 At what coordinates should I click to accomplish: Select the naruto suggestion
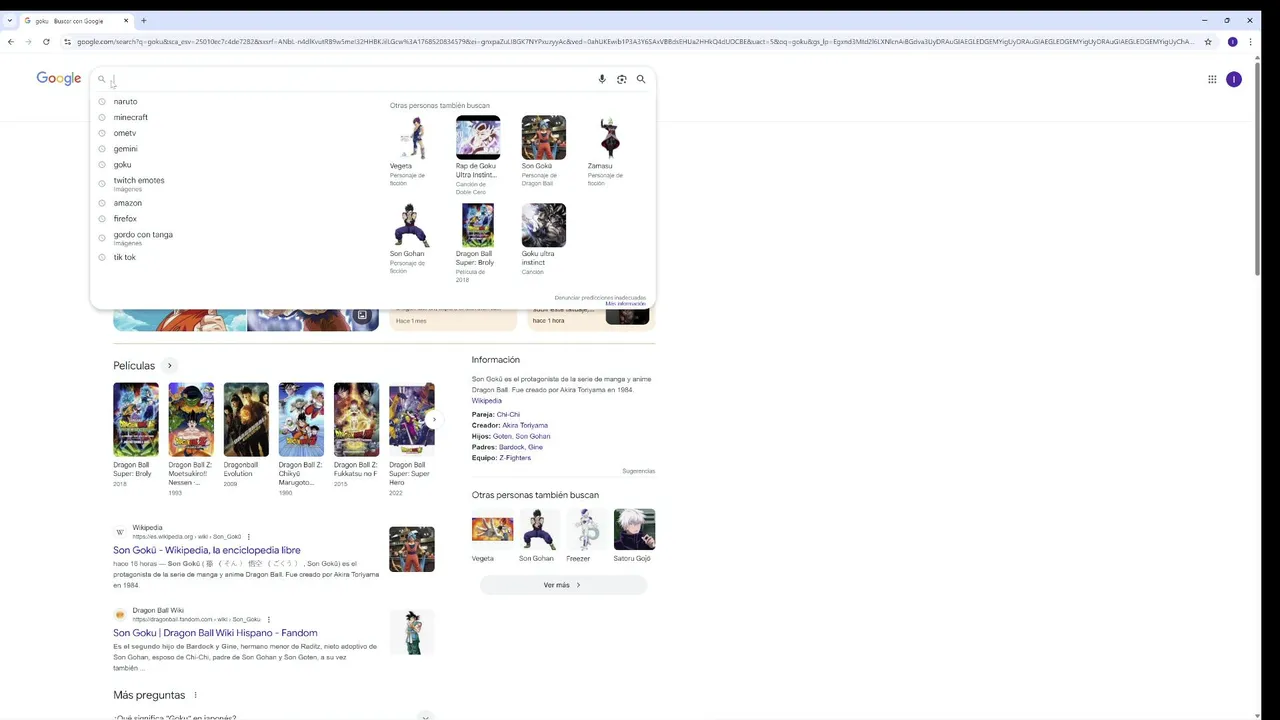click(x=125, y=102)
